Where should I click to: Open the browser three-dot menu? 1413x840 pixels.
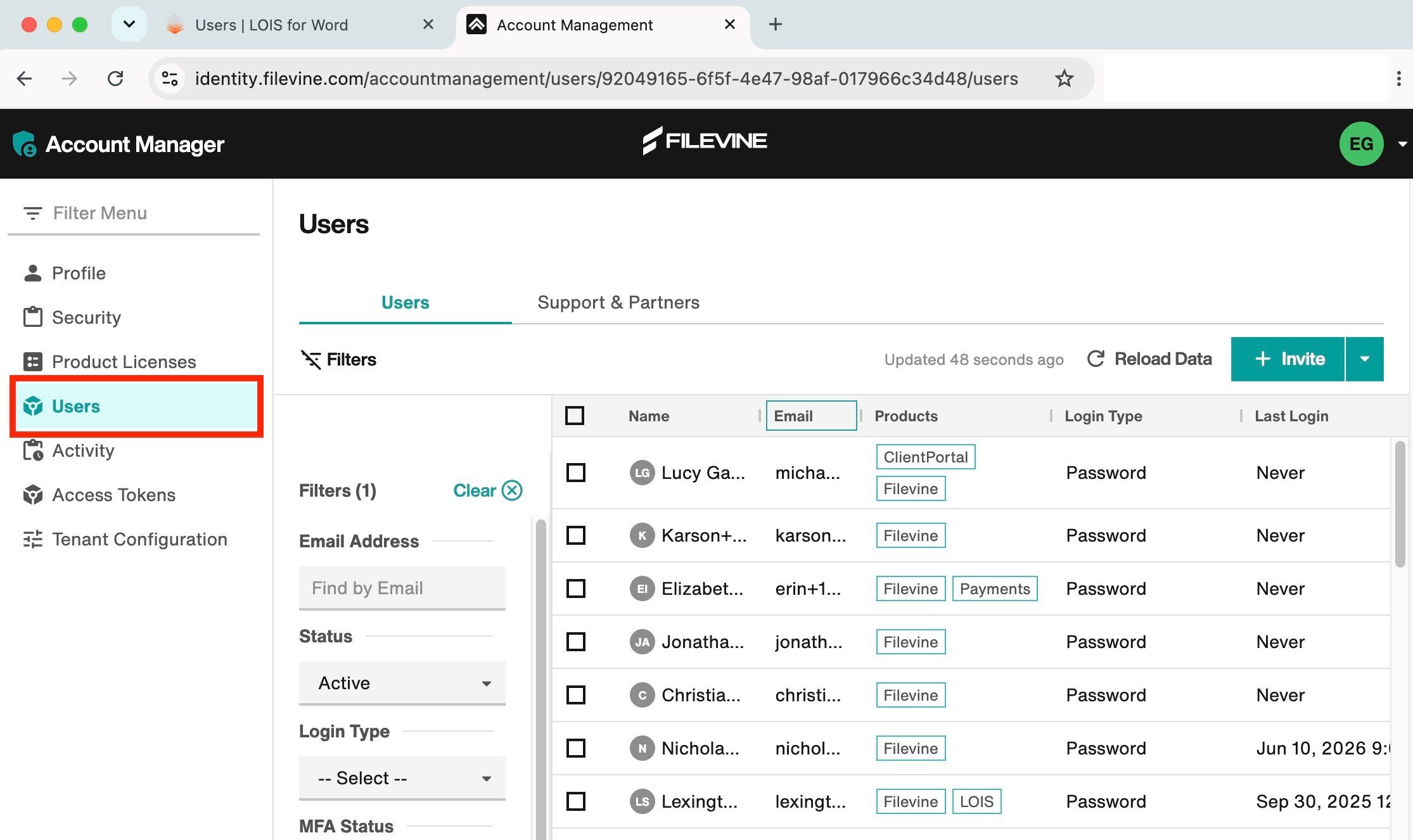[1399, 79]
